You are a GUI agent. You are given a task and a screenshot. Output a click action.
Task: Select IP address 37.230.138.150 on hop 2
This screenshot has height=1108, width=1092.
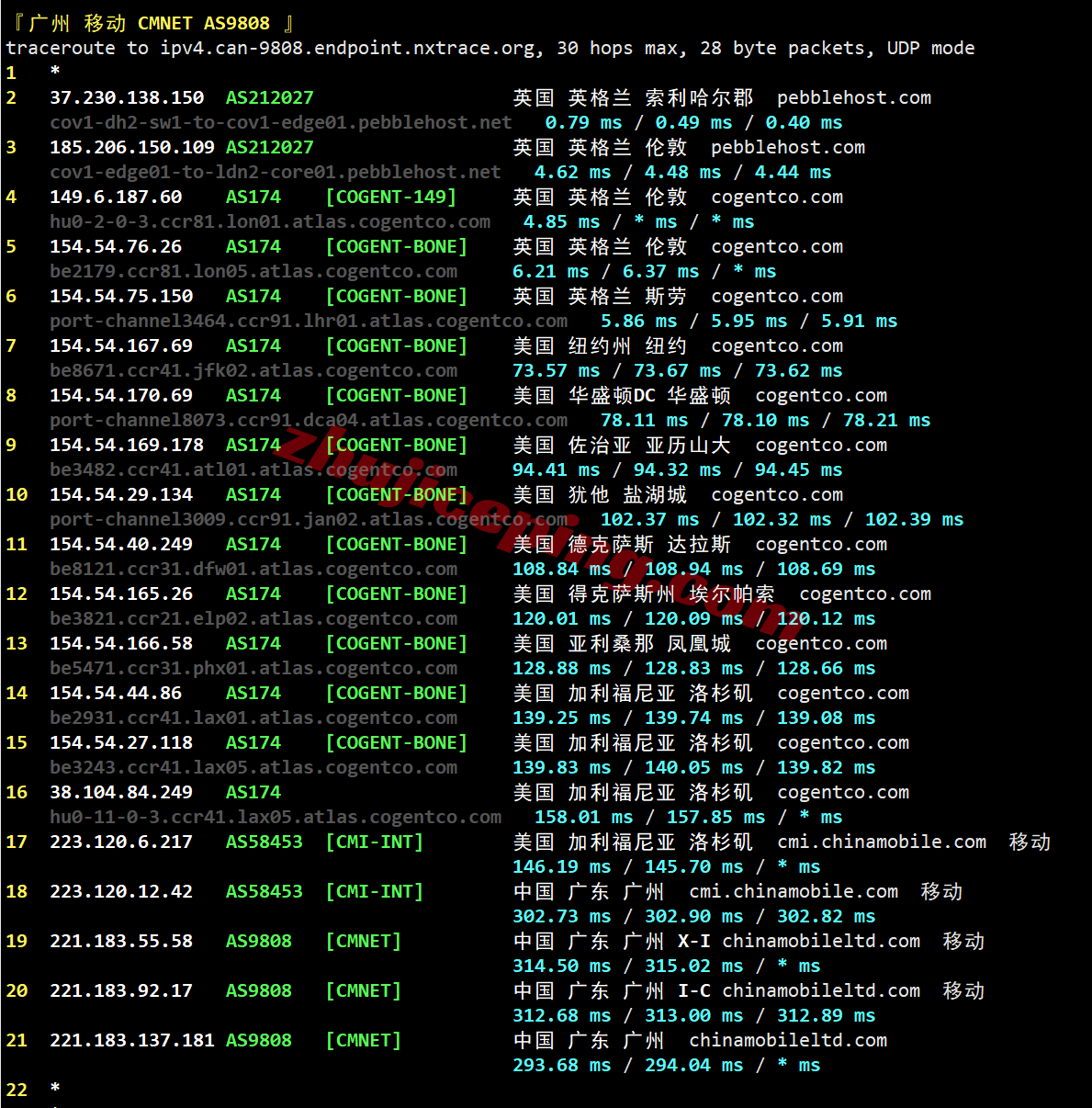tap(127, 97)
